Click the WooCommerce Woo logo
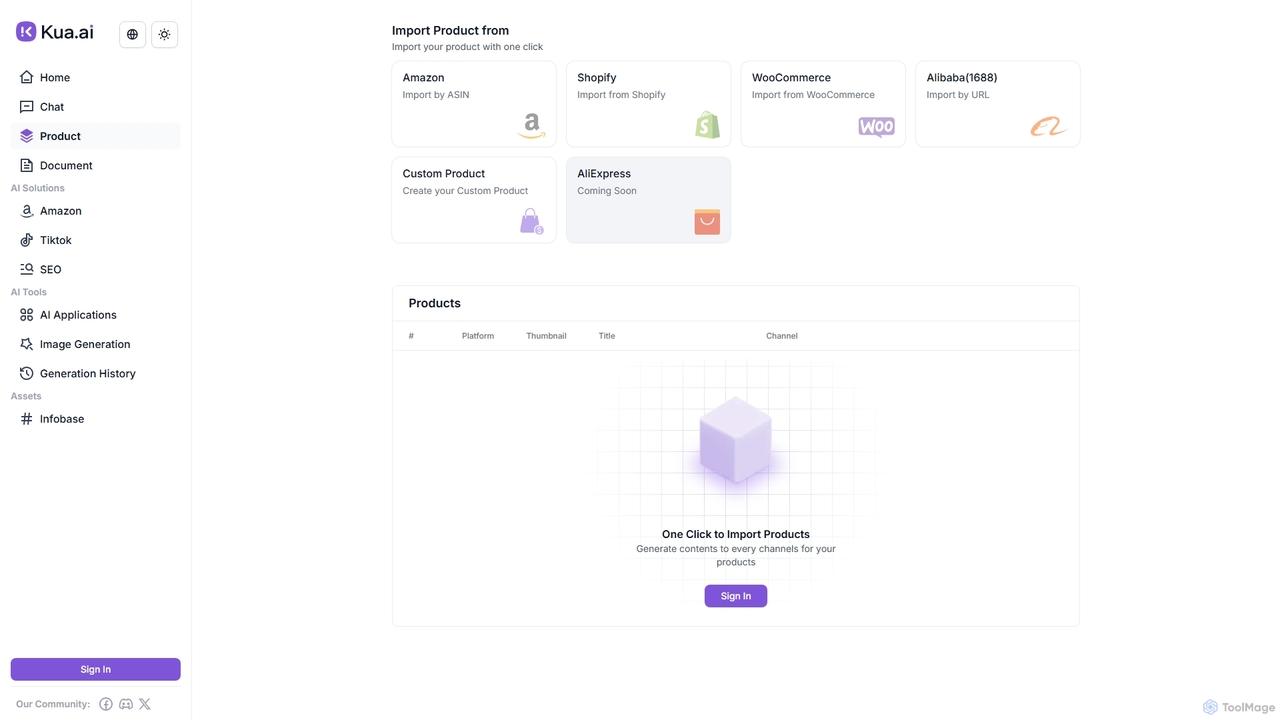Image resolution: width=1280 pixels, height=720 pixels. tap(876, 127)
